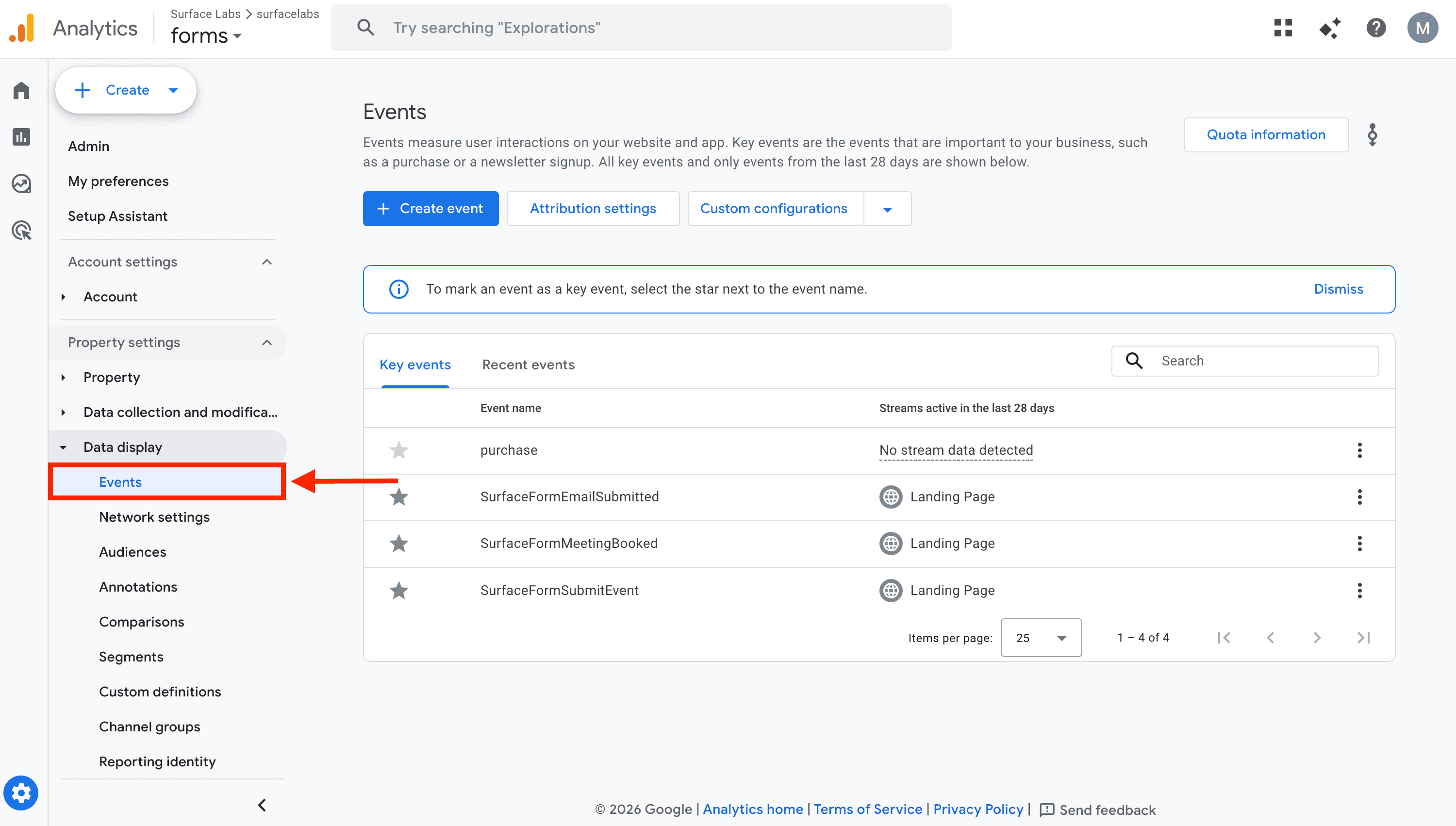Click the search magnifier in top bar
This screenshot has width=1456, height=826.
tap(366, 27)
